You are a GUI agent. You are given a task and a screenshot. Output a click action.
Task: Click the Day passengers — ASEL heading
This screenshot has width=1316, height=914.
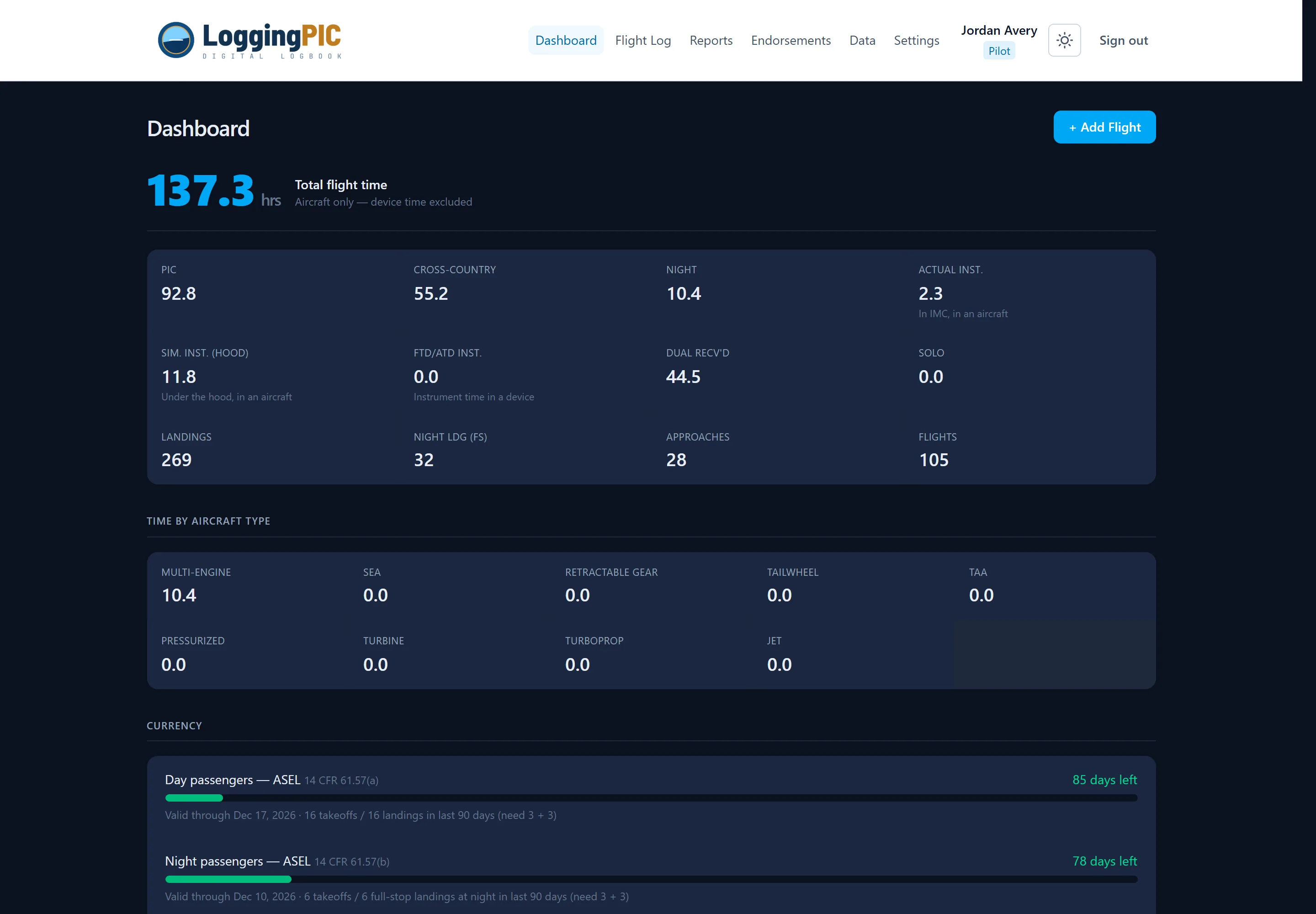pyautogui.click(x=233, y=780)
